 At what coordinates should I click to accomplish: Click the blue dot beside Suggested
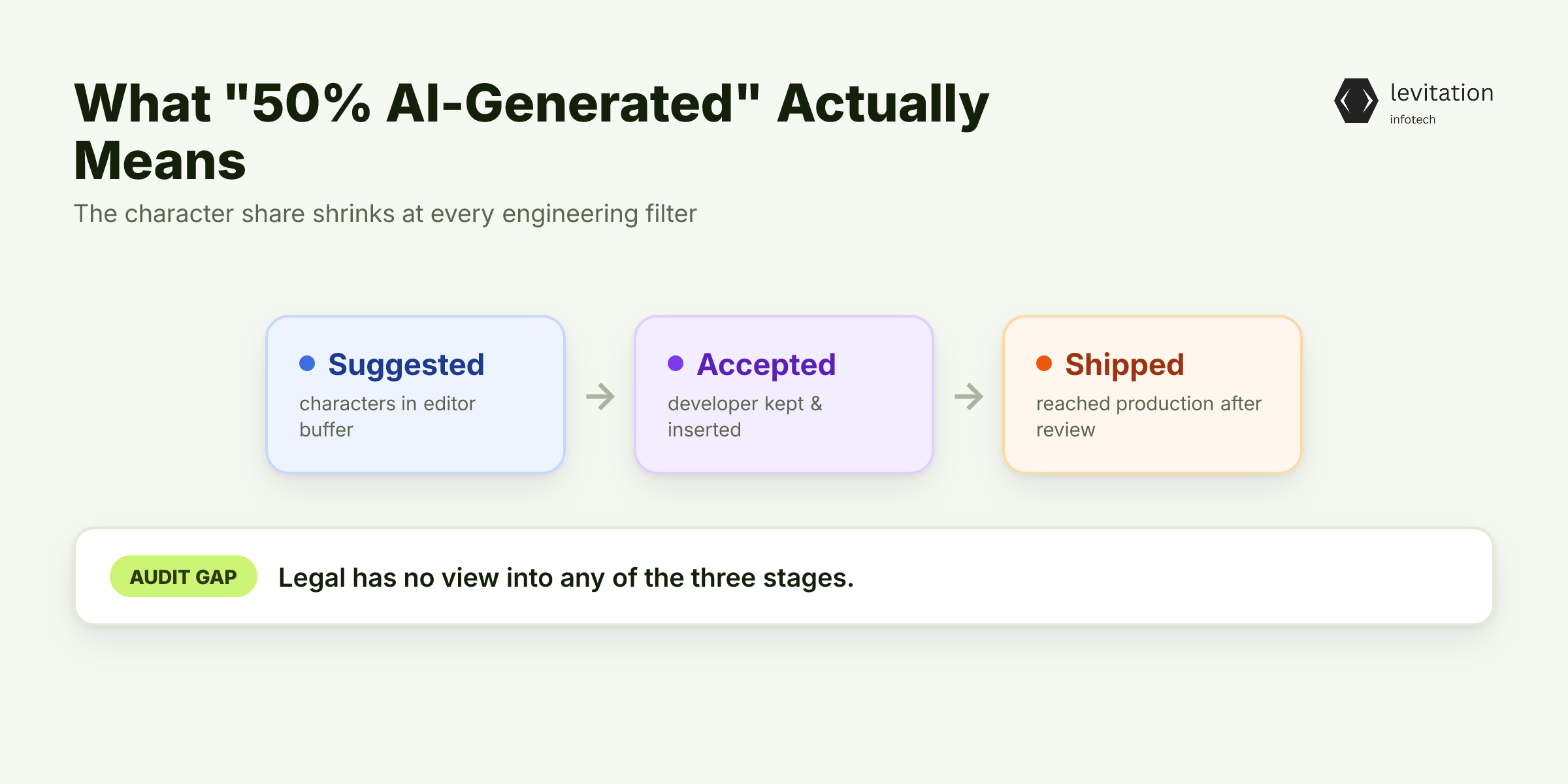pos(307,363)
